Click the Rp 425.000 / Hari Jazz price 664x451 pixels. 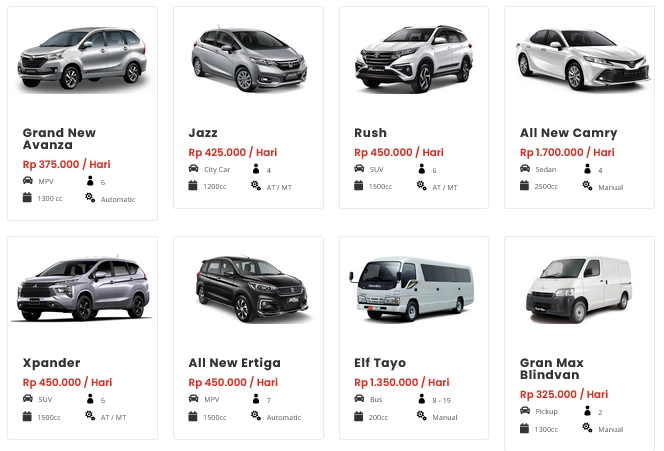232,152
